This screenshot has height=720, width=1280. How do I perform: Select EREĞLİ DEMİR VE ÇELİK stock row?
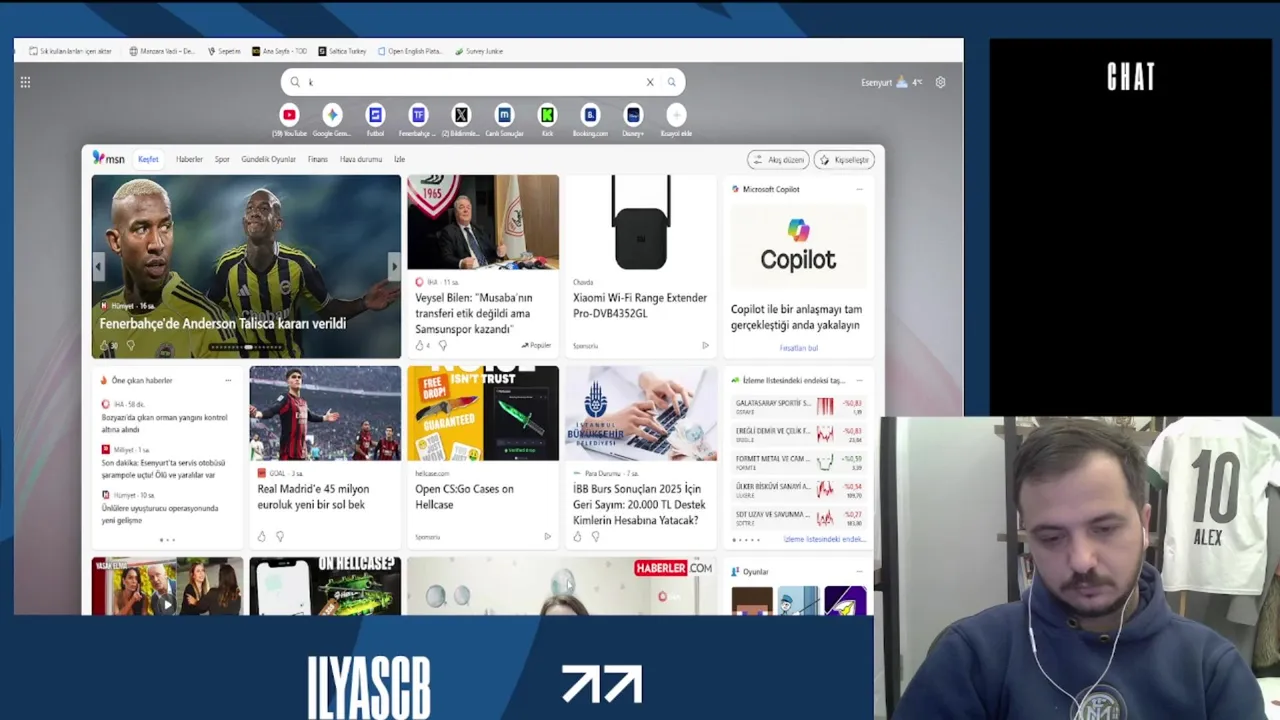(x=798, y=434)
